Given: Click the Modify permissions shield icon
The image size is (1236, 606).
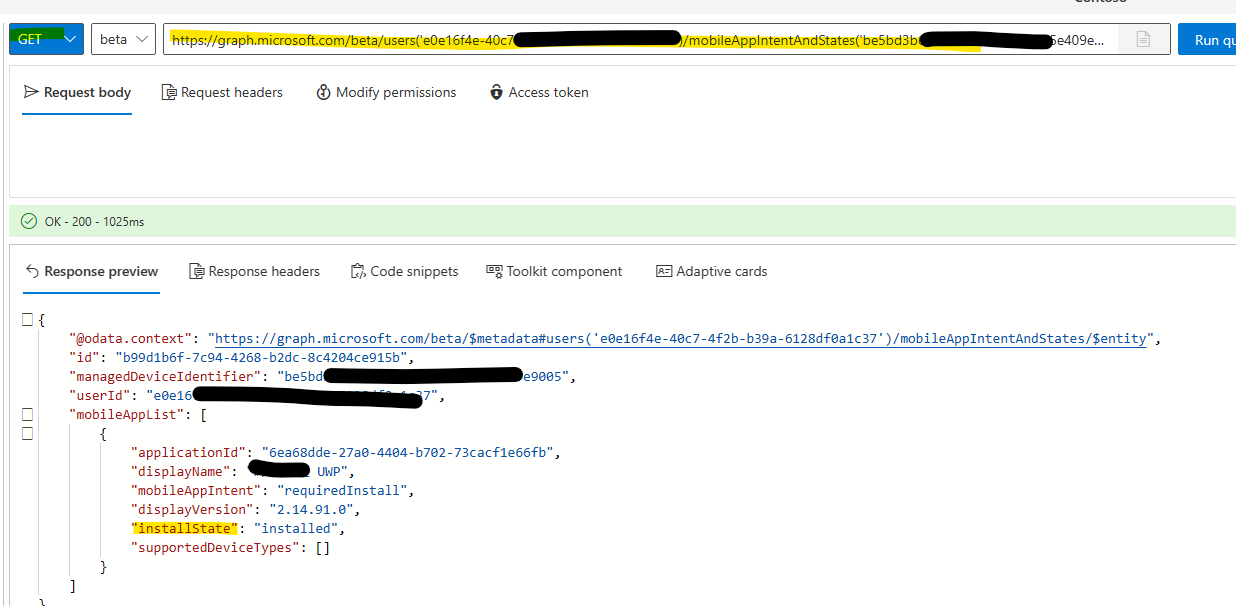Looking at the screenshot, I should [323, 92].
